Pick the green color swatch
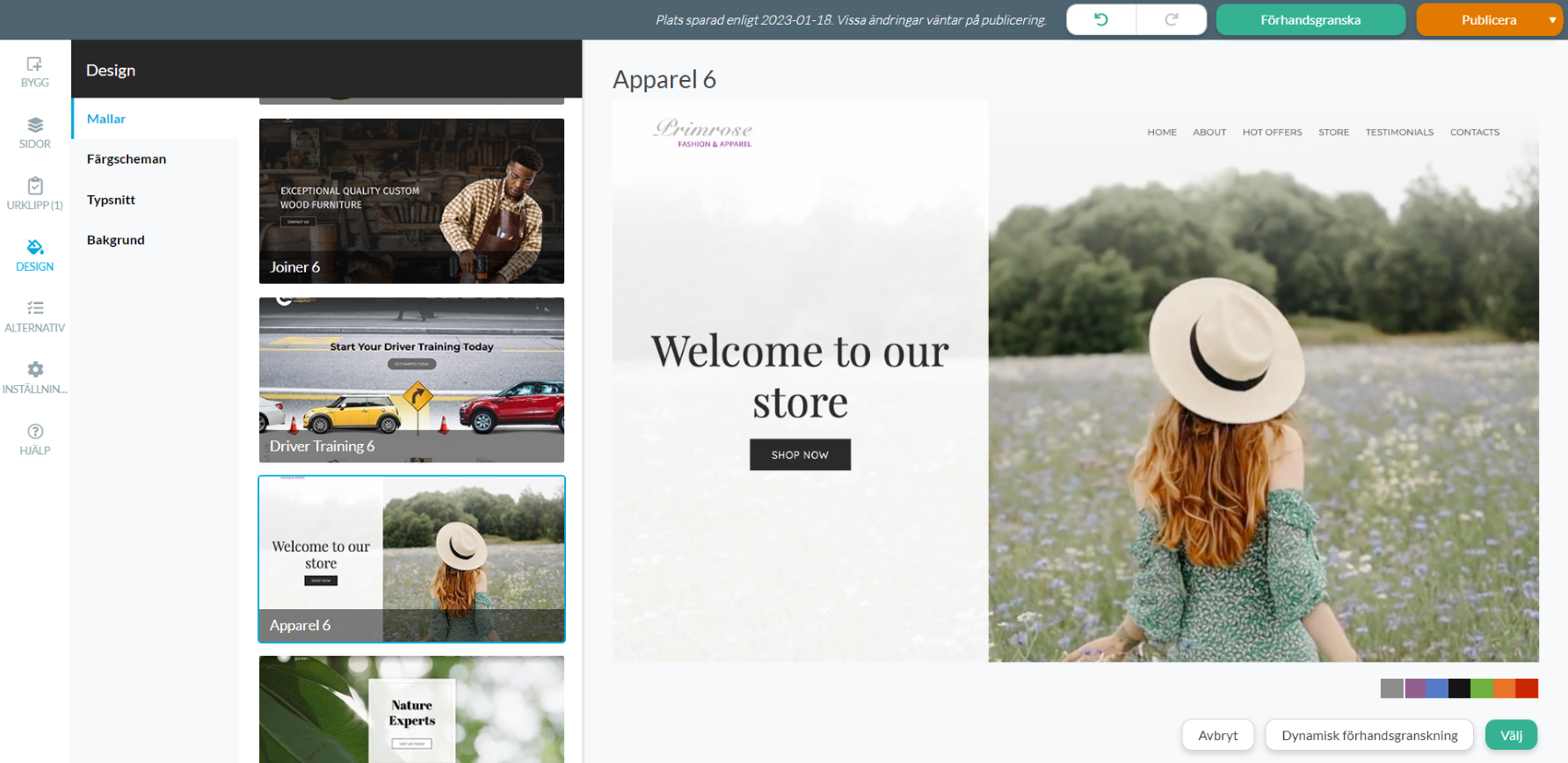The width and height of the screenshot is (1568, 763). coord(1482,688)
